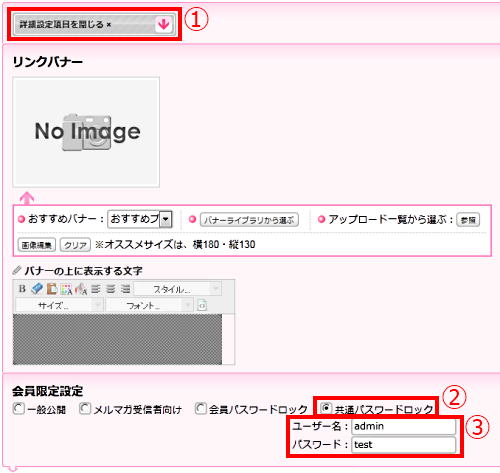Align banner text to the left
500x473 pixels.
(x=96, y=289)
